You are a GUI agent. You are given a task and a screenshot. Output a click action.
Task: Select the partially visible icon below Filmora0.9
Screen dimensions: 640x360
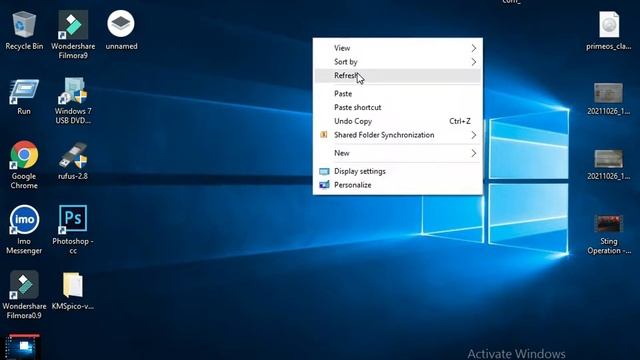coord(23,347)
